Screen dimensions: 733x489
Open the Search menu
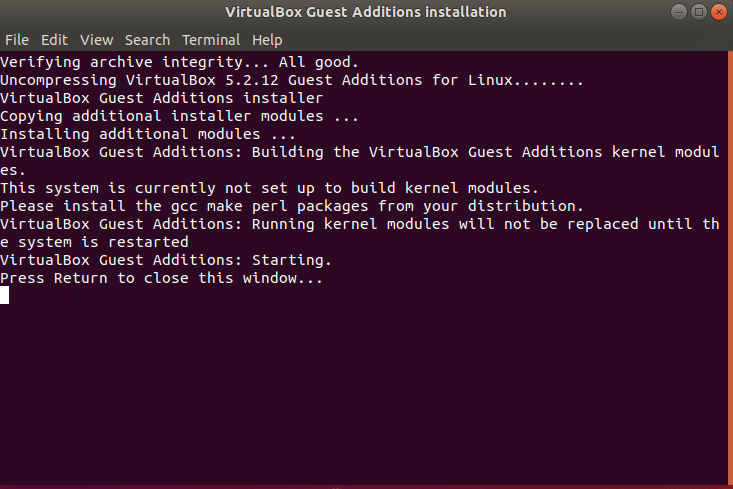click(x=147, y=40)
